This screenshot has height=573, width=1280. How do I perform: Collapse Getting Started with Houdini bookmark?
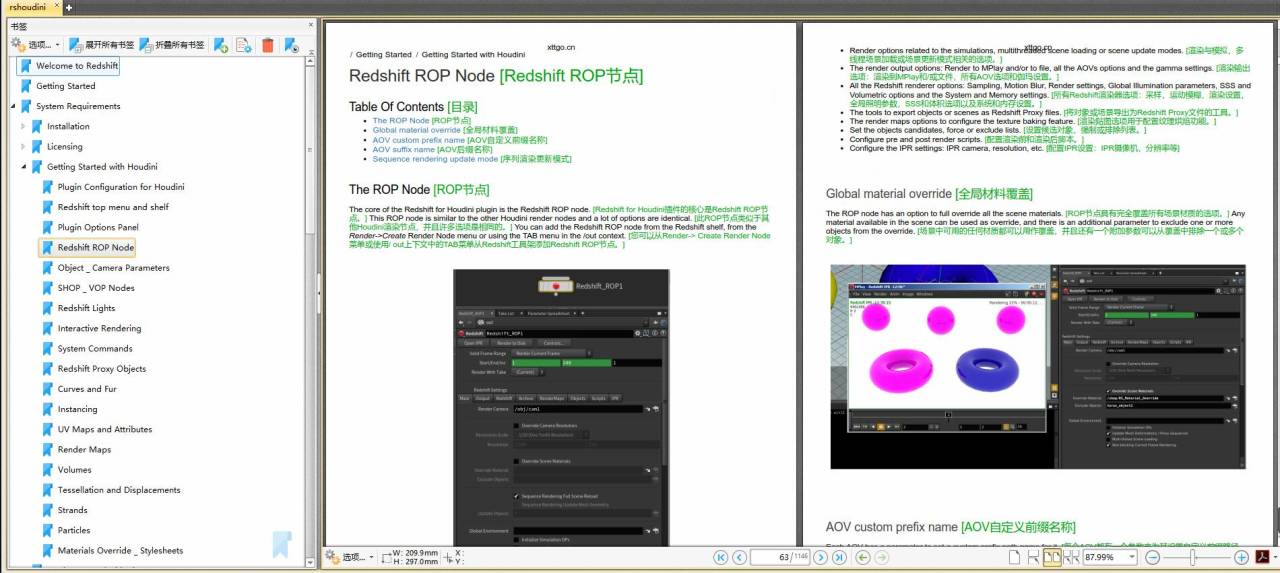(24, 167)
